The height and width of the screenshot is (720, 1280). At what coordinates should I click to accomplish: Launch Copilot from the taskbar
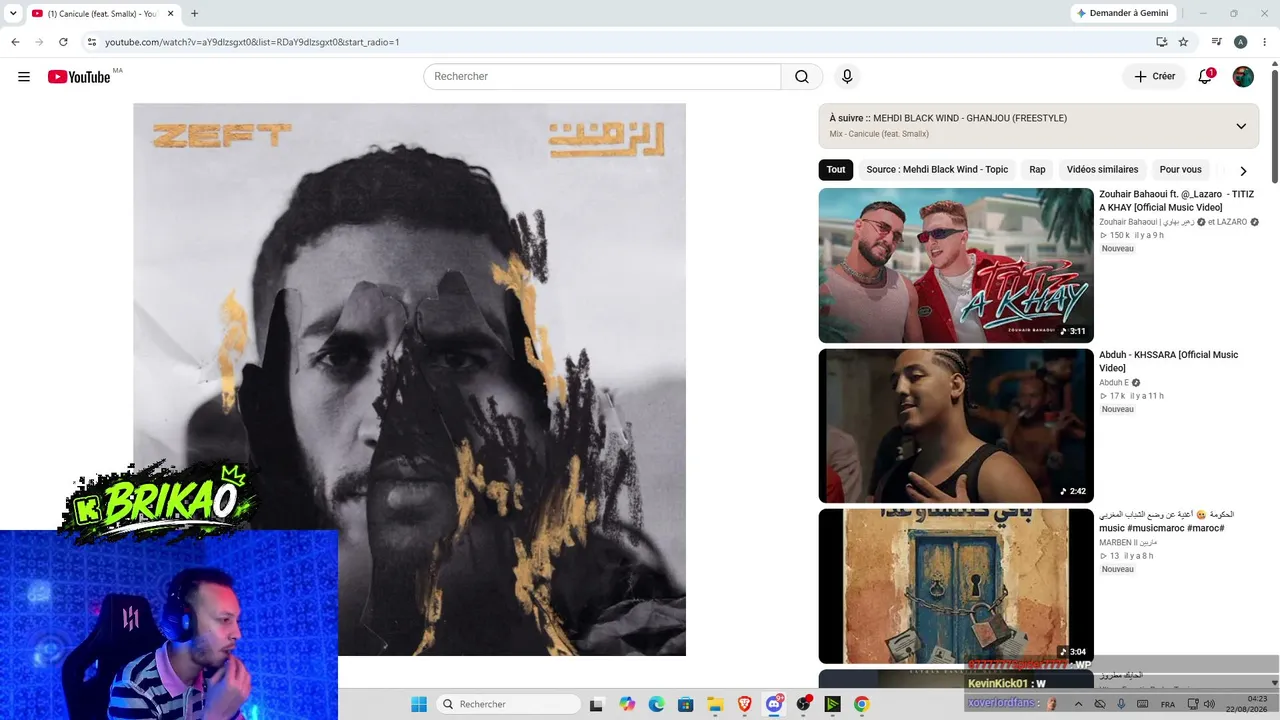coord(627,704)
